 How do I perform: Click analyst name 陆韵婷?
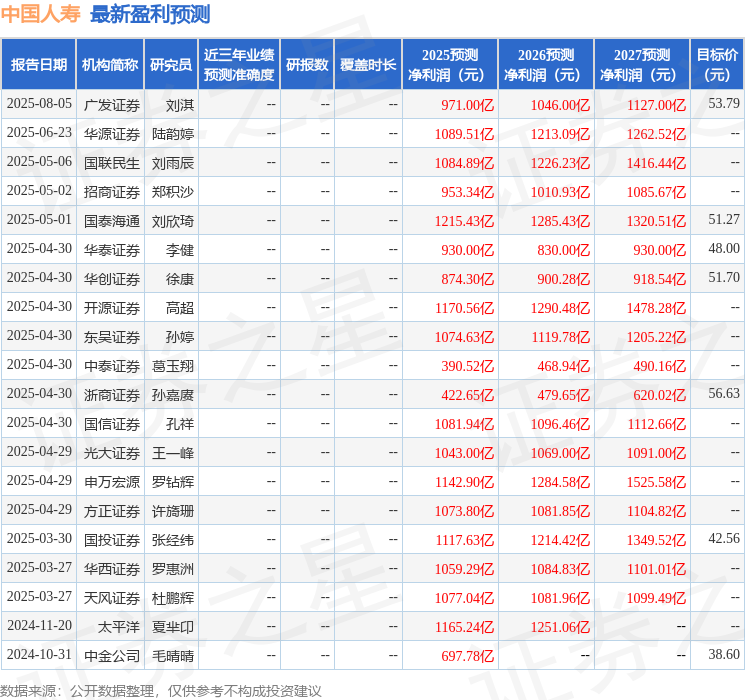pos(173,134)
